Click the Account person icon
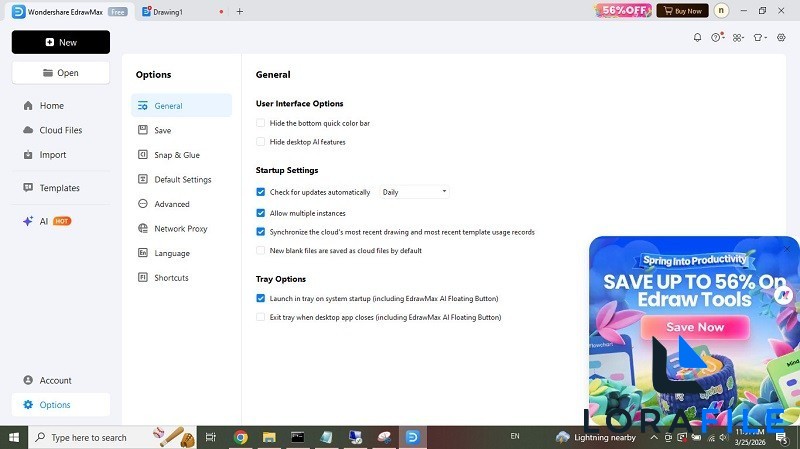 (28, 380)
